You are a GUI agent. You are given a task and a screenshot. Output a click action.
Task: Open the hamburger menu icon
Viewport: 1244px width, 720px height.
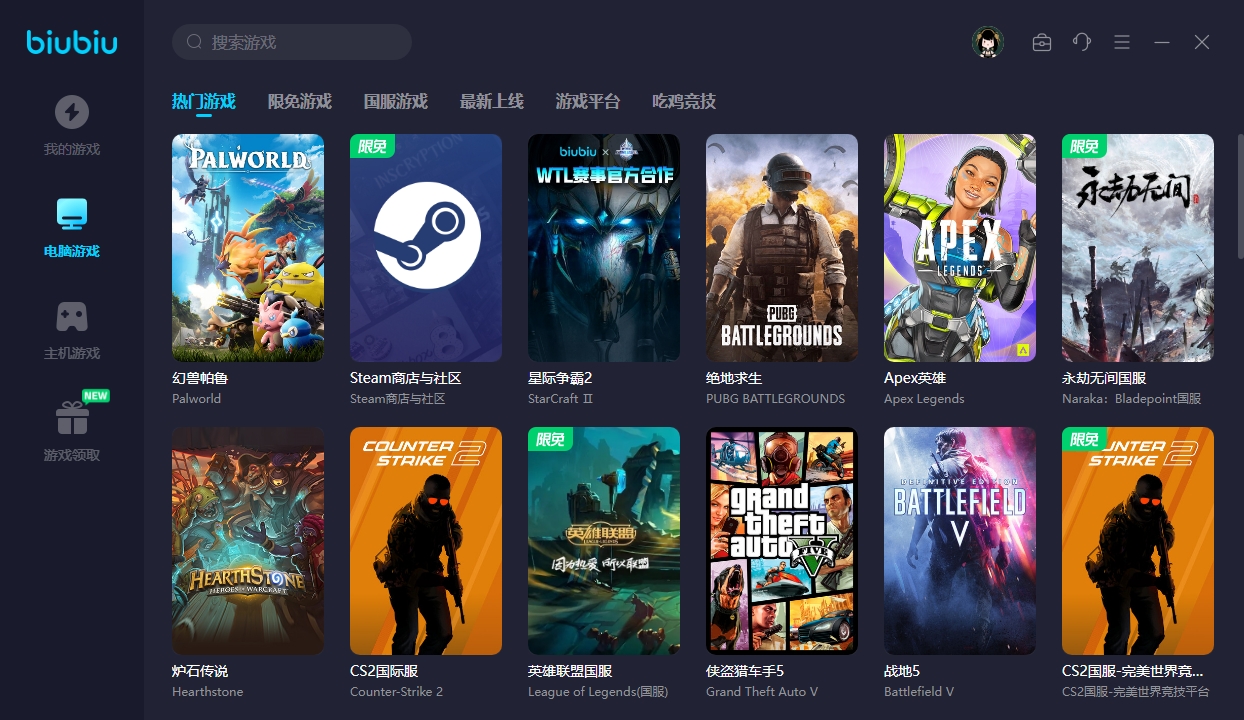[x=1122, y=42]
